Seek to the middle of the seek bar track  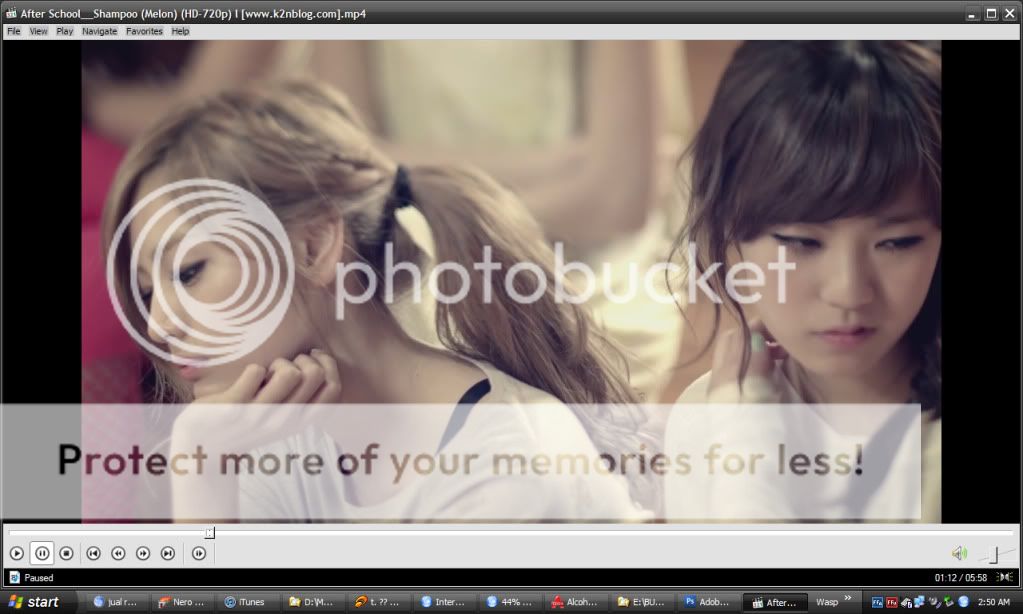coord(511,533)
